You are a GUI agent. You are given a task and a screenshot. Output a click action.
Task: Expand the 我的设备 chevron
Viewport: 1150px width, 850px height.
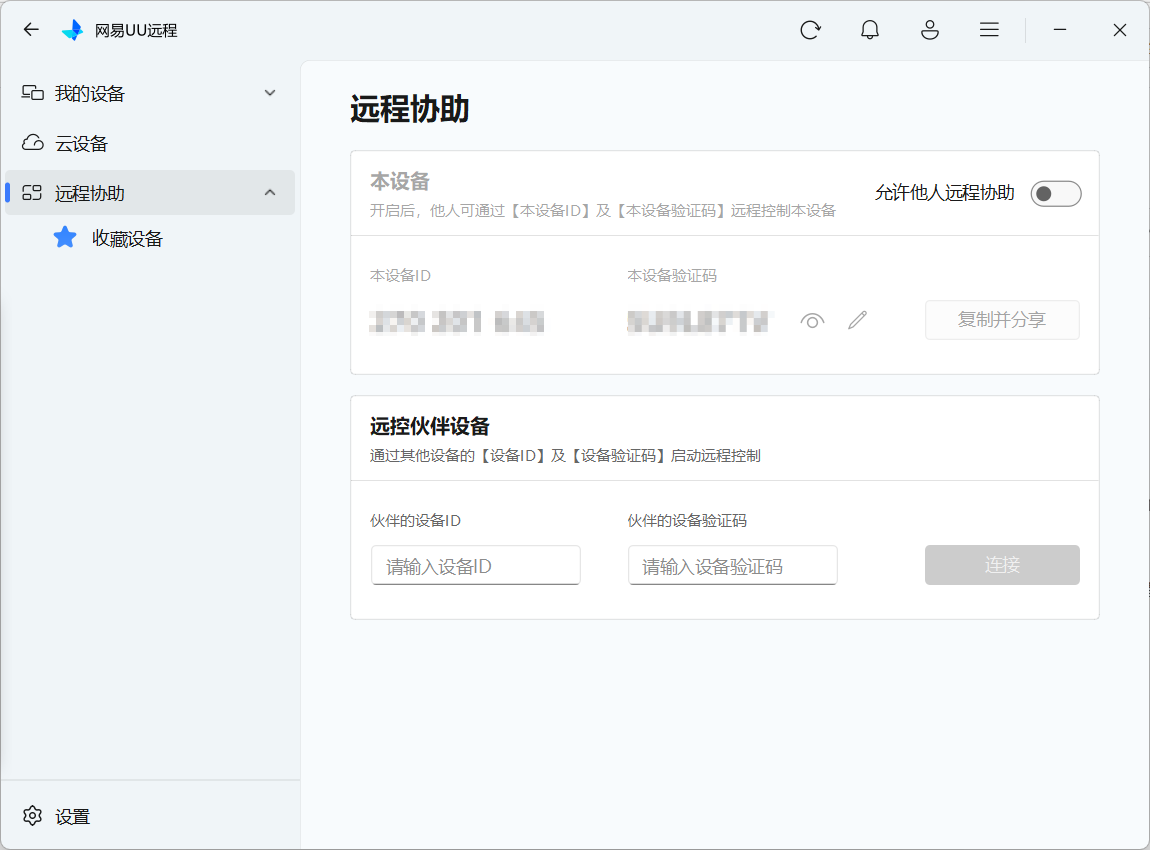point(270,93)
